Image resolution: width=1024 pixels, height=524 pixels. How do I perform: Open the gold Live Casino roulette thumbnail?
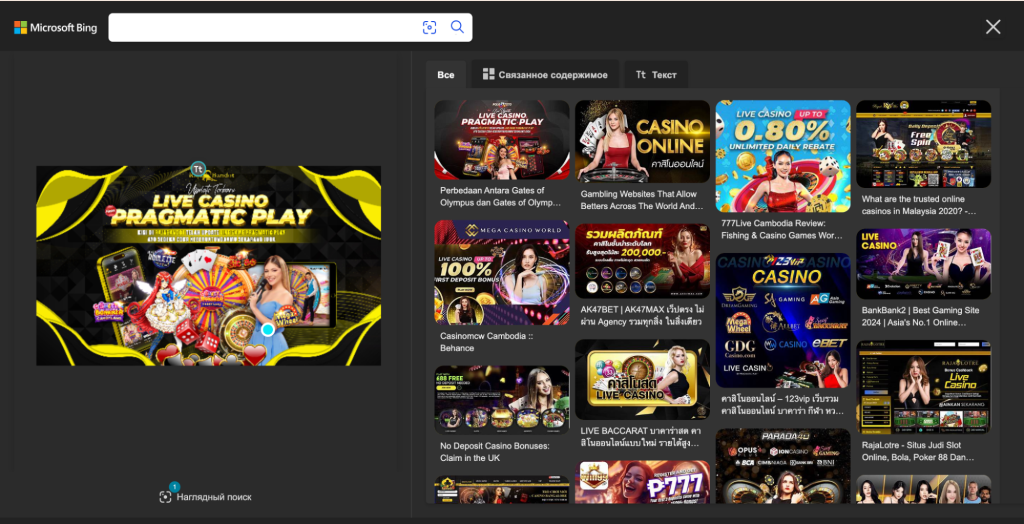[642, 379]
